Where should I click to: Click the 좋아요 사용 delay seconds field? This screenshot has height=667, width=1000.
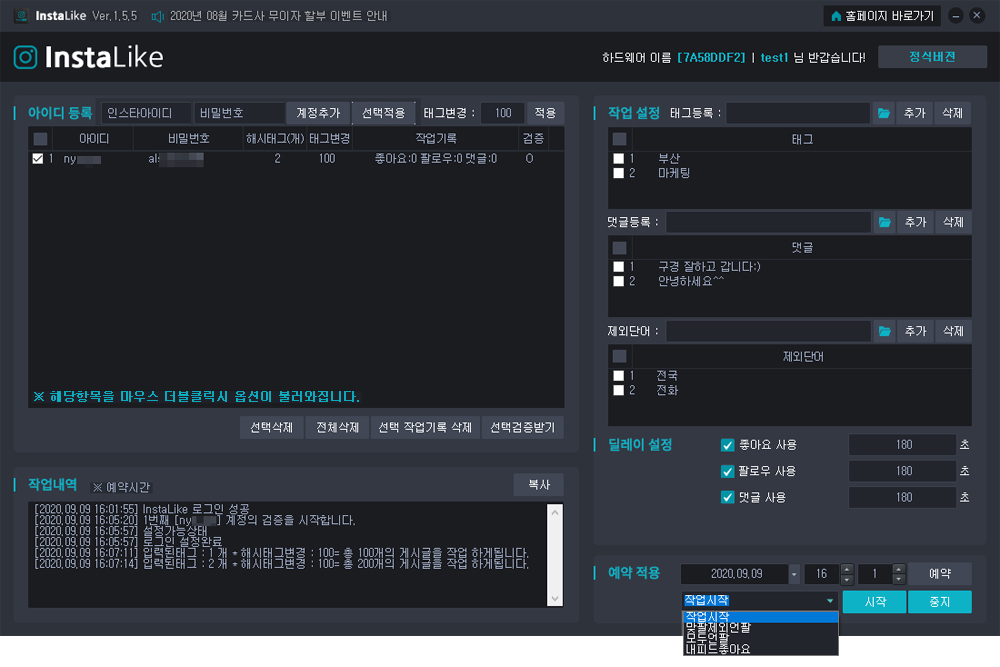(902, 445)
